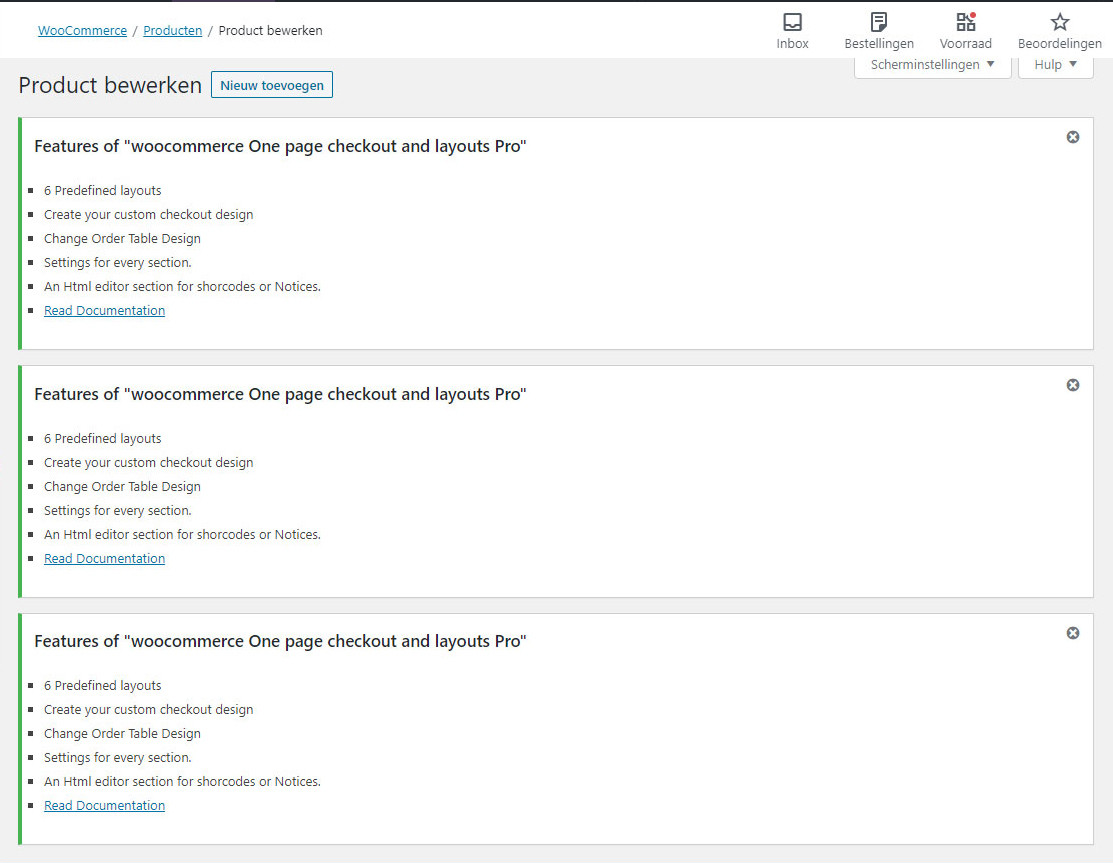
Task: Open Read Documentation in first notice
Action: (104, 311)
